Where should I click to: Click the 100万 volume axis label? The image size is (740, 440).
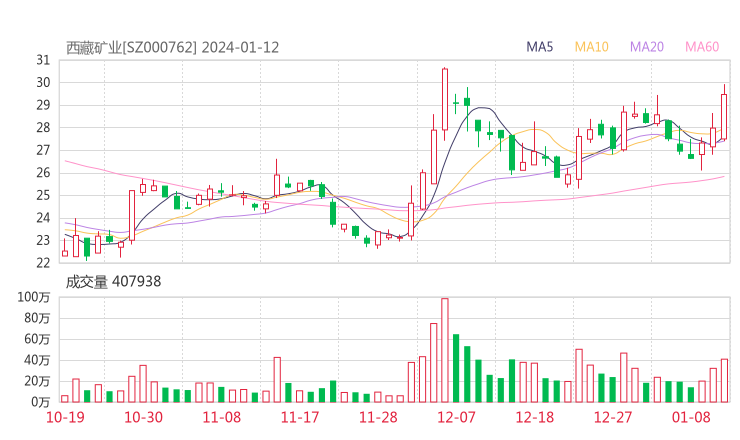click(34, 297)
